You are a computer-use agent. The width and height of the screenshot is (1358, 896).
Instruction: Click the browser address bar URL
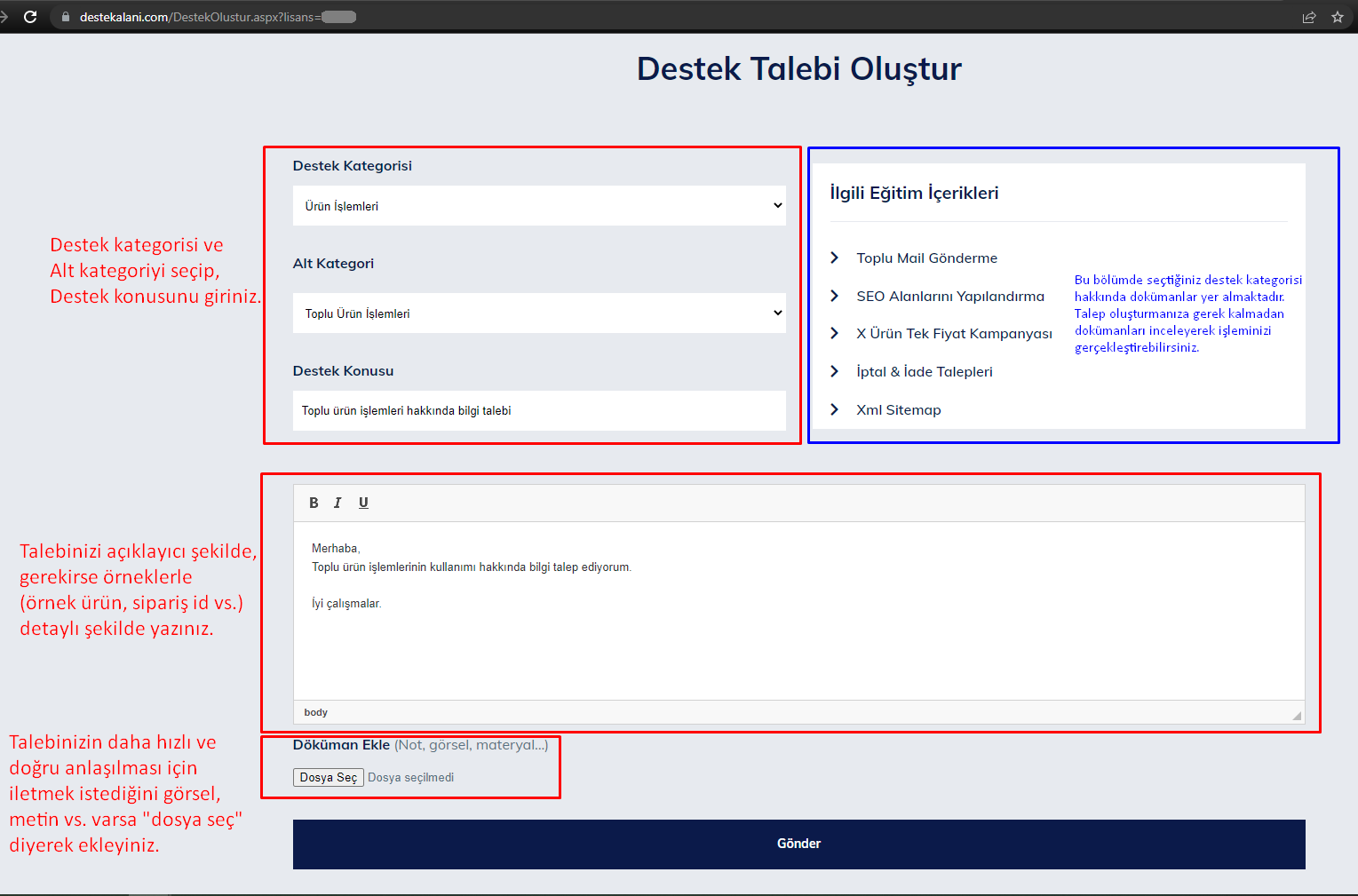click(218, 17)
